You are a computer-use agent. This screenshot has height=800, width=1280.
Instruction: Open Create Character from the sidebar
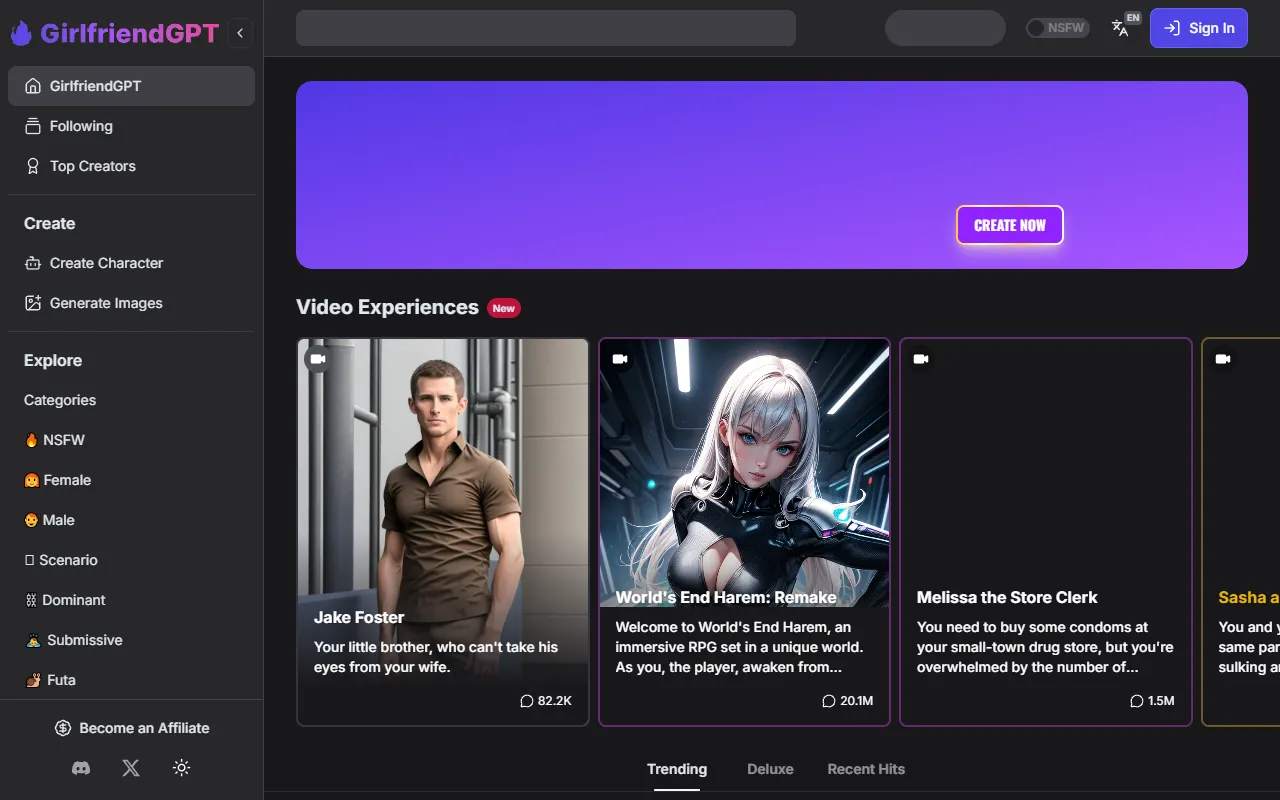point(106,263)
